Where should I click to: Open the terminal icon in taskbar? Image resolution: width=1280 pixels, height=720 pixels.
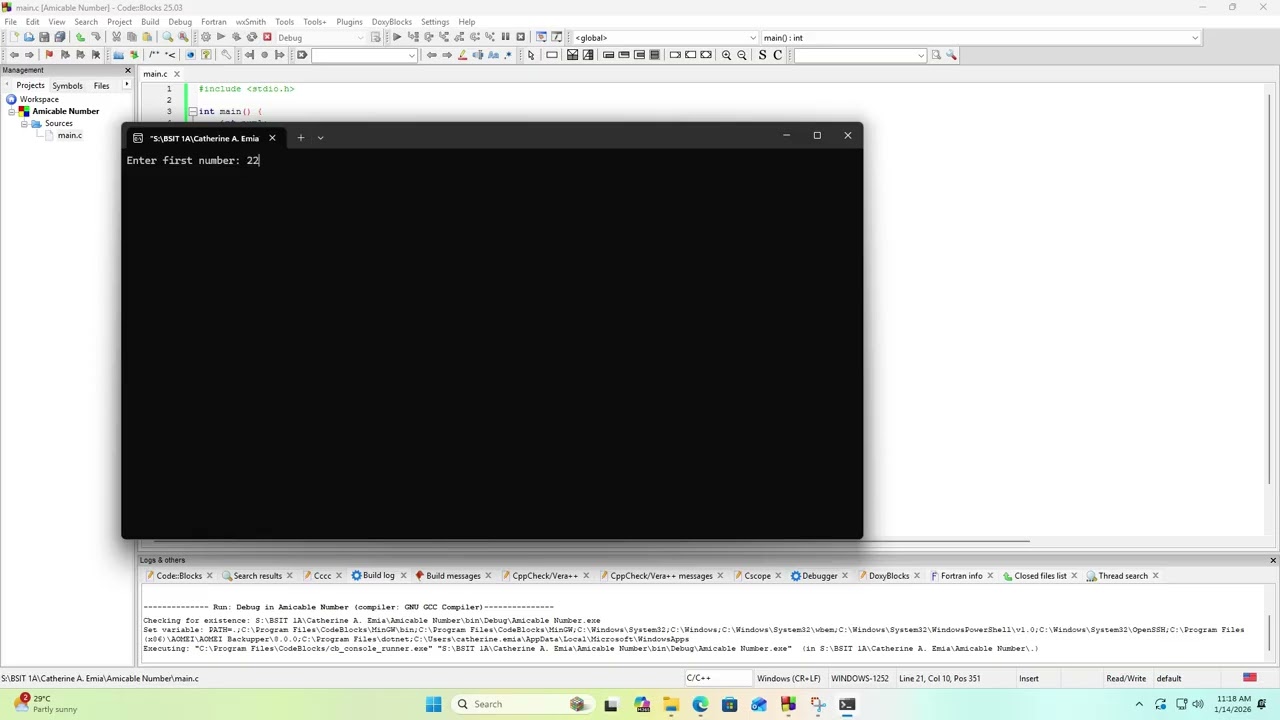(847, 704)
